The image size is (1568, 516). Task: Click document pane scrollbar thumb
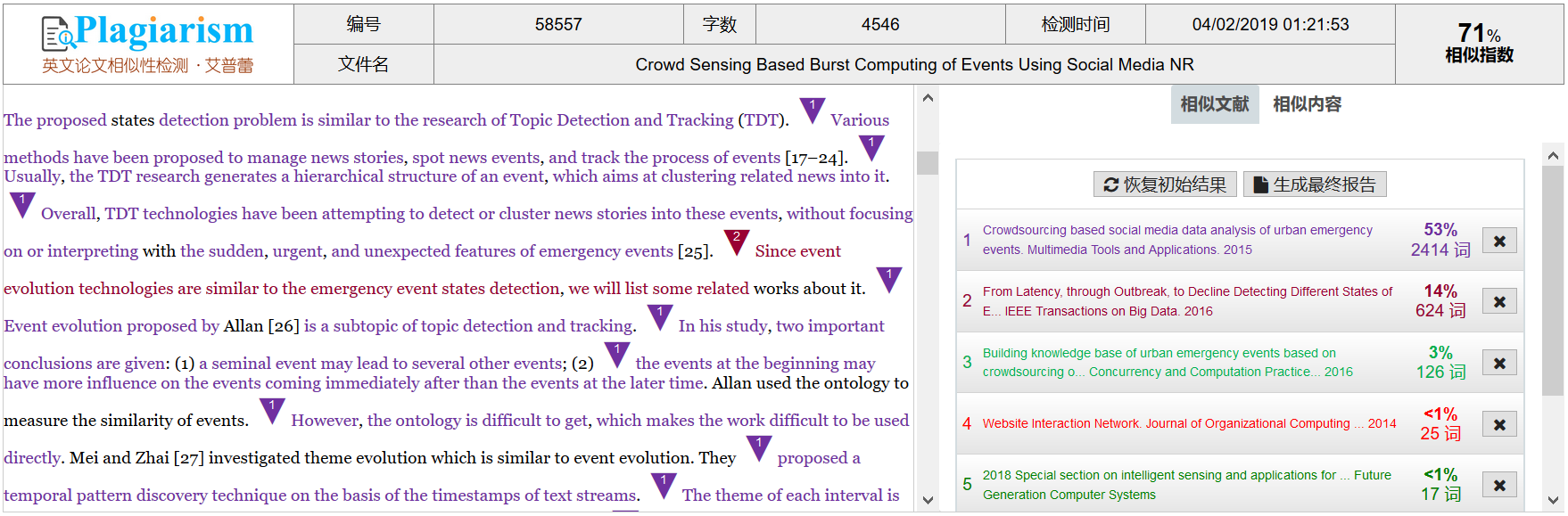pyautogui.click(x=928, y=163)
